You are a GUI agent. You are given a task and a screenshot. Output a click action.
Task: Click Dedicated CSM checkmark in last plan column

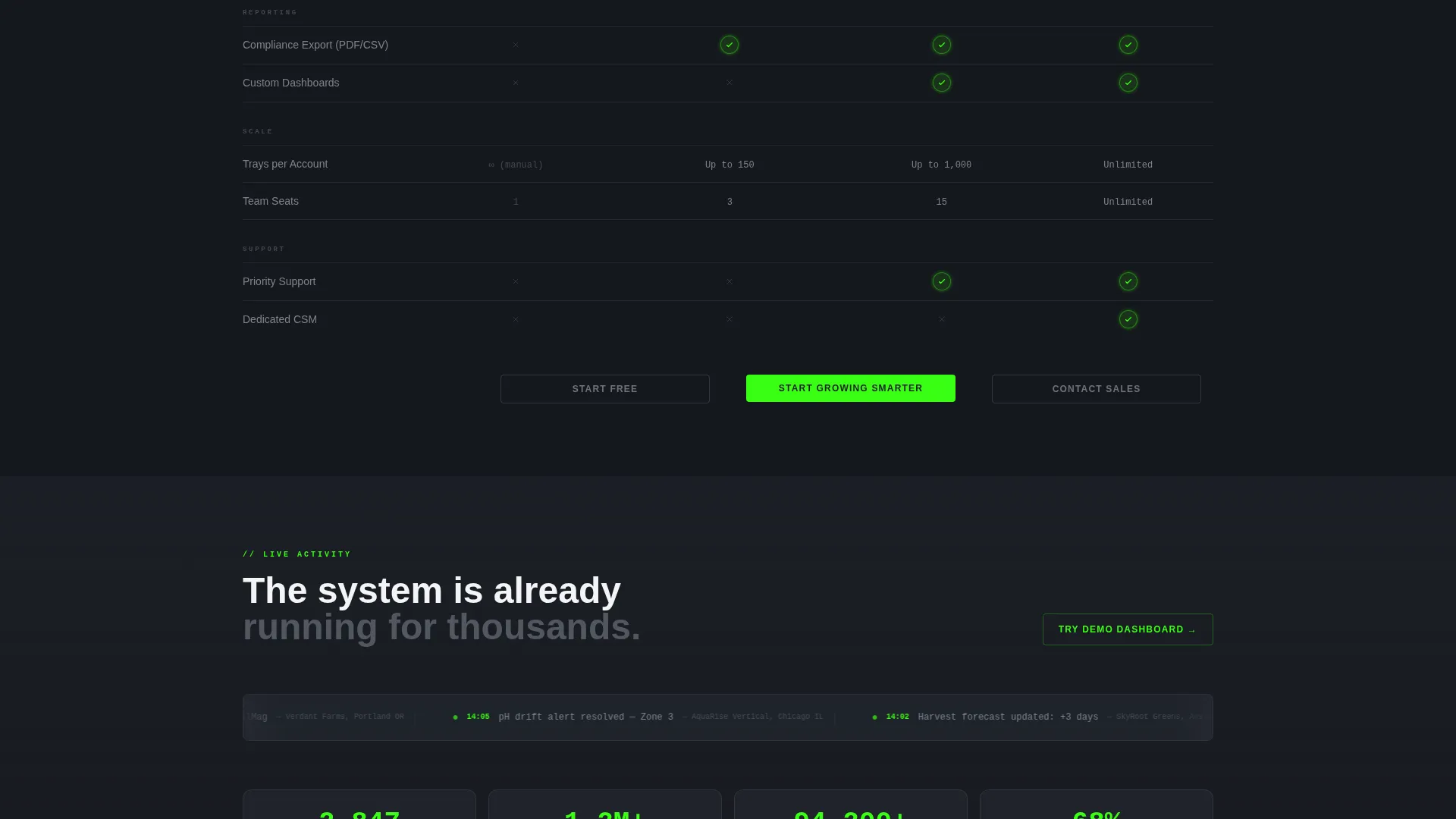tap(1128, 319)
